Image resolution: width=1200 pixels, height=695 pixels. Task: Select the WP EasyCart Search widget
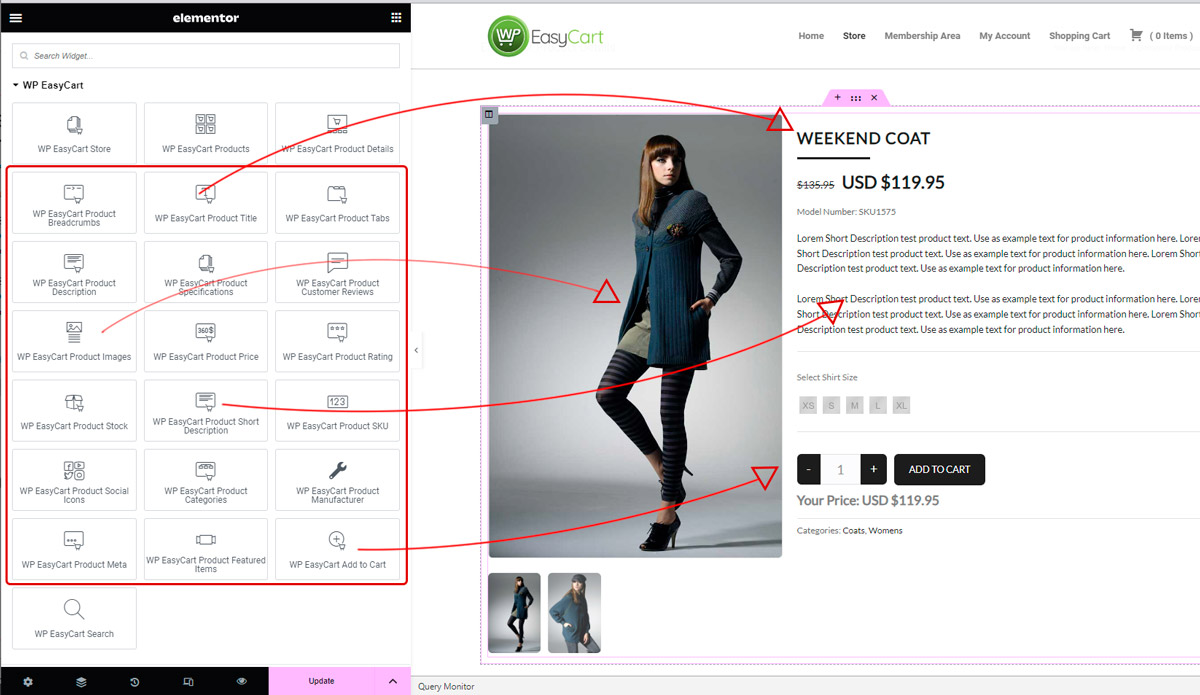pos(74,618)
